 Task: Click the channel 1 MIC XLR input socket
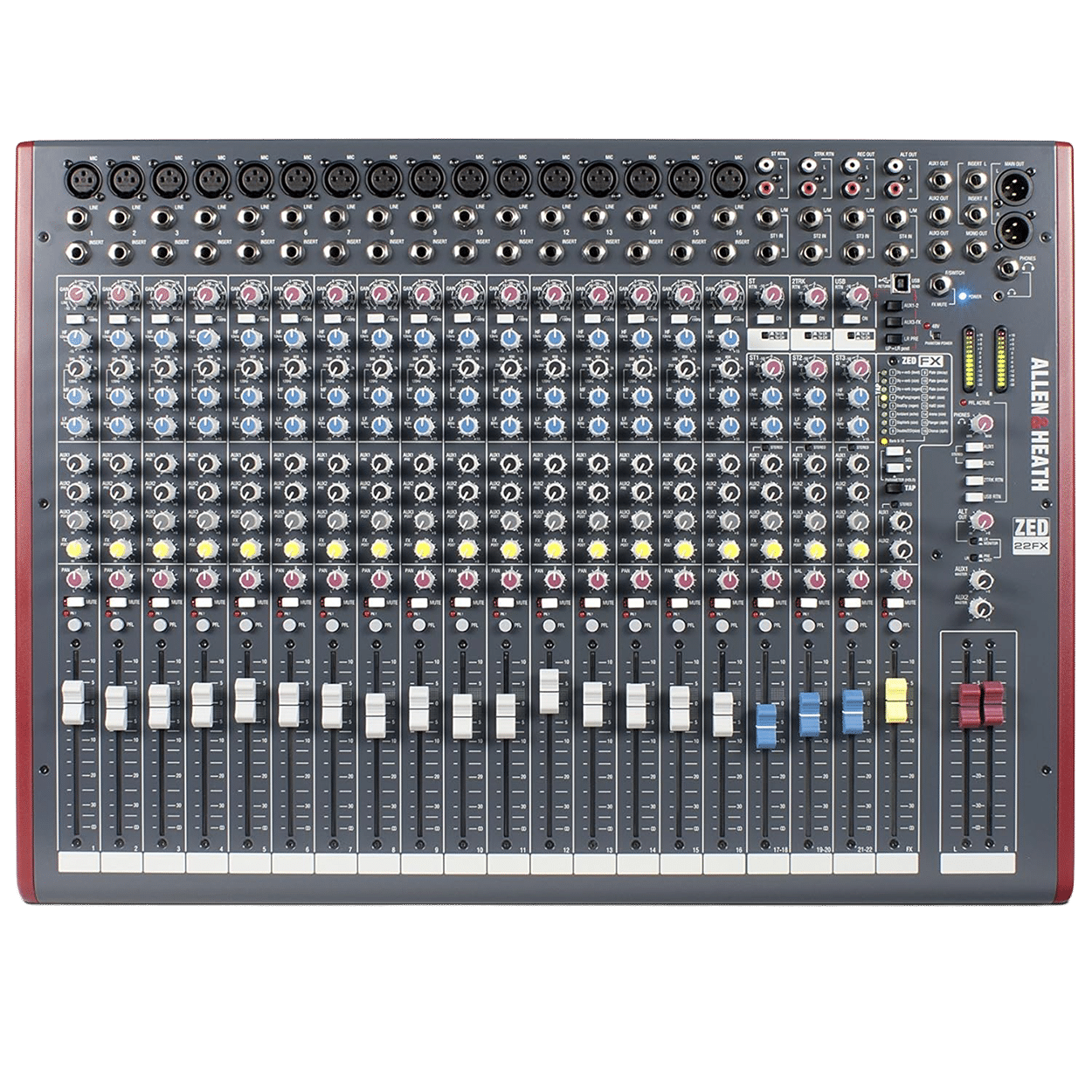(x=81, y=182)
